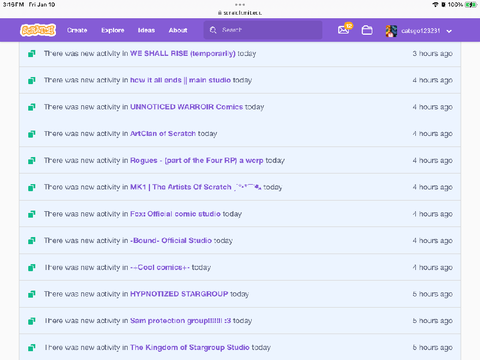Open the messages envelope icon
The image size is (480, 360).
pos(343,30)
